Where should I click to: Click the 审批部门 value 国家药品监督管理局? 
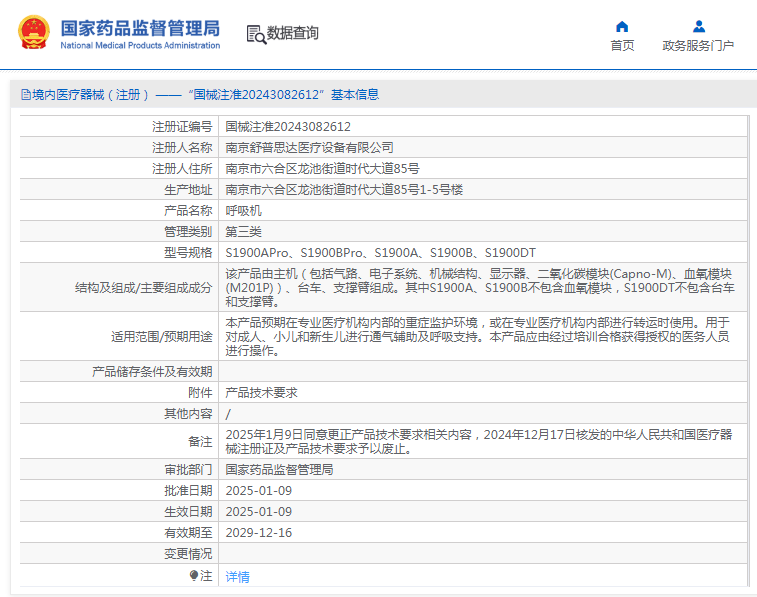[279, 469]
